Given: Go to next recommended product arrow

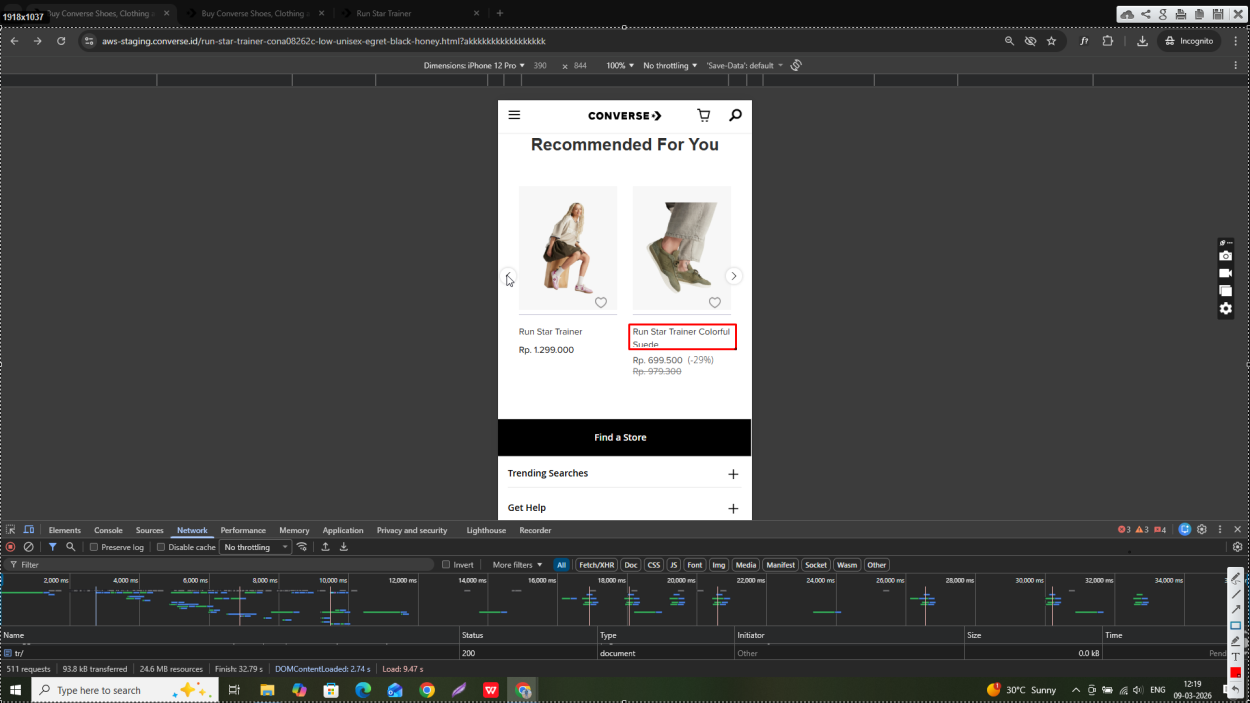Looking at the screenshot, I should (734, 276).
